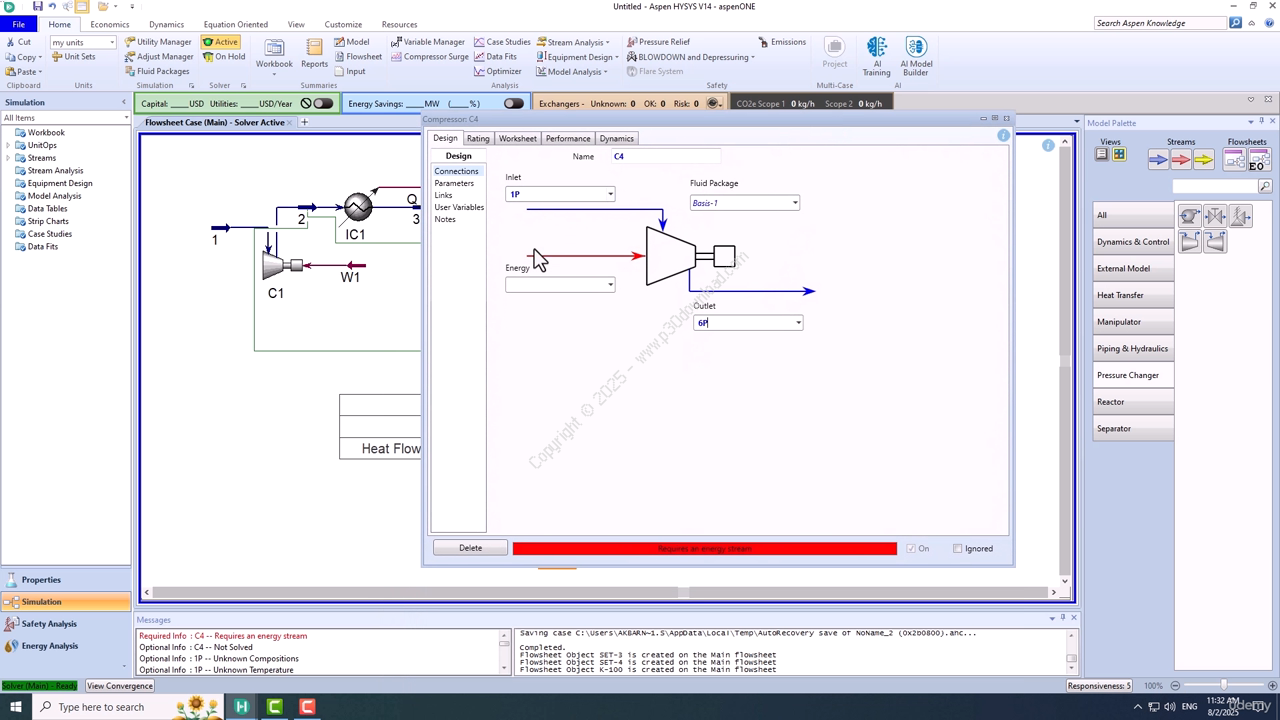This screenshot has width=1280, height=720.
Task: Open the Utility Manager
Action: [158, 42]
